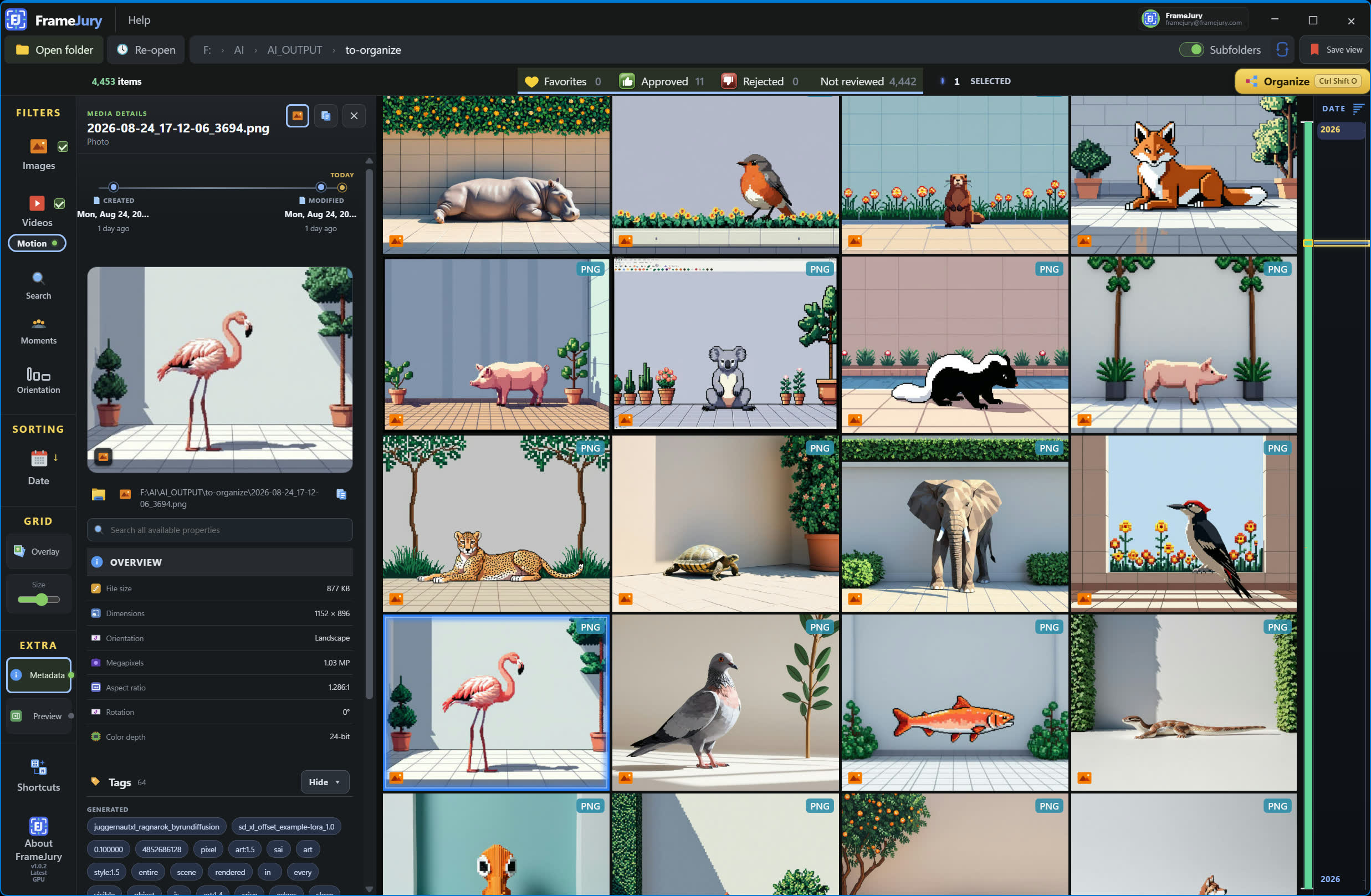1371x896 pixels.
Task: Click in the Search all available properties field
Action: tap(219, 530)
